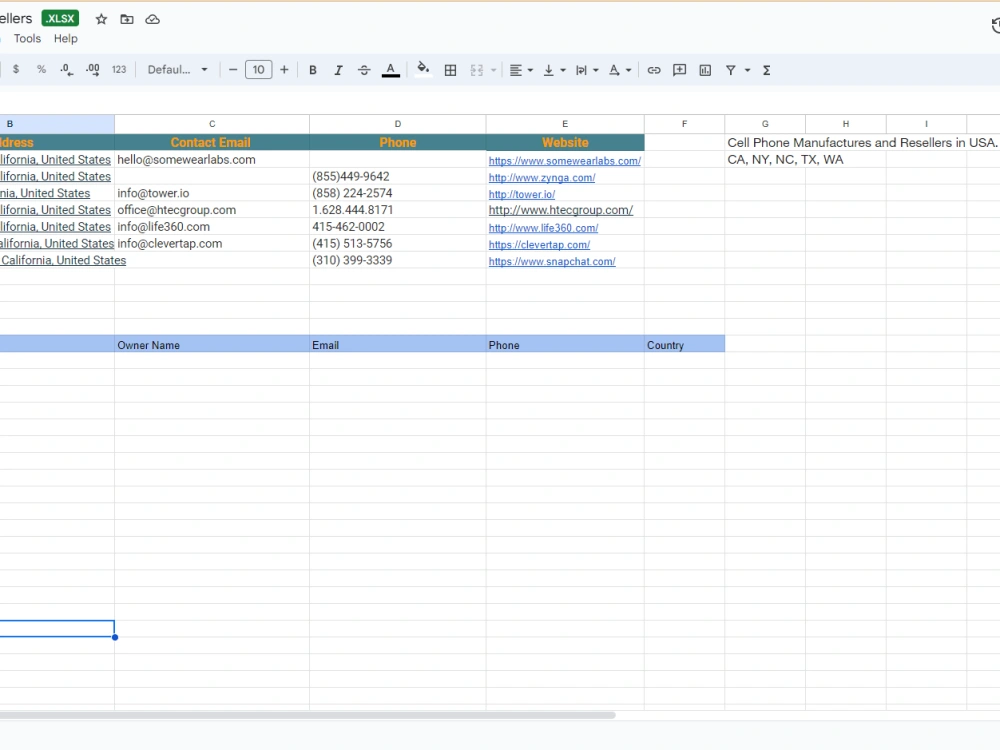The image size is (1000, 750).
Task: Click the htecgroup.com website cell
Action: tap(565, 210)
